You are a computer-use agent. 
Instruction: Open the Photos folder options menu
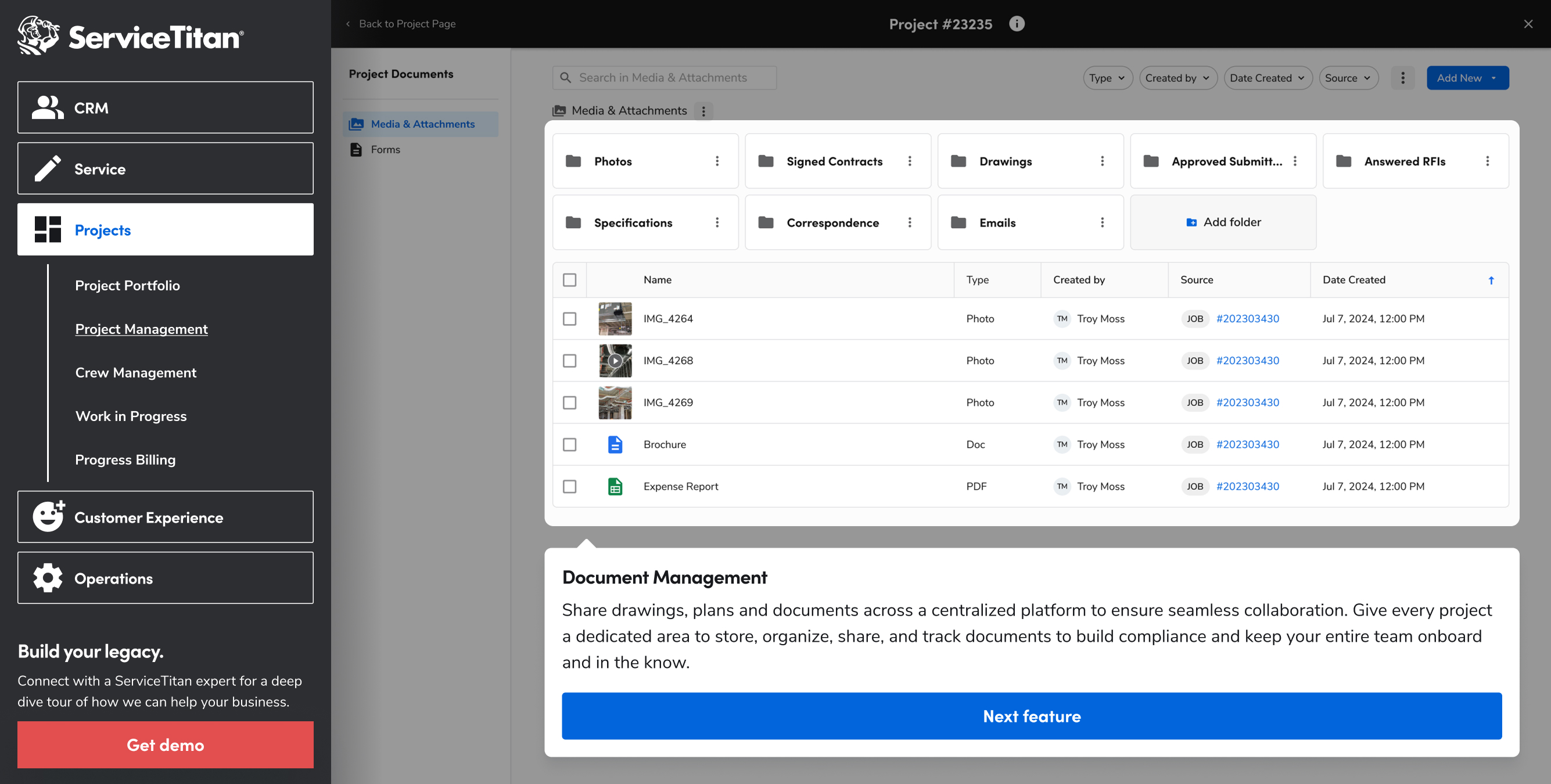point(717,161)
